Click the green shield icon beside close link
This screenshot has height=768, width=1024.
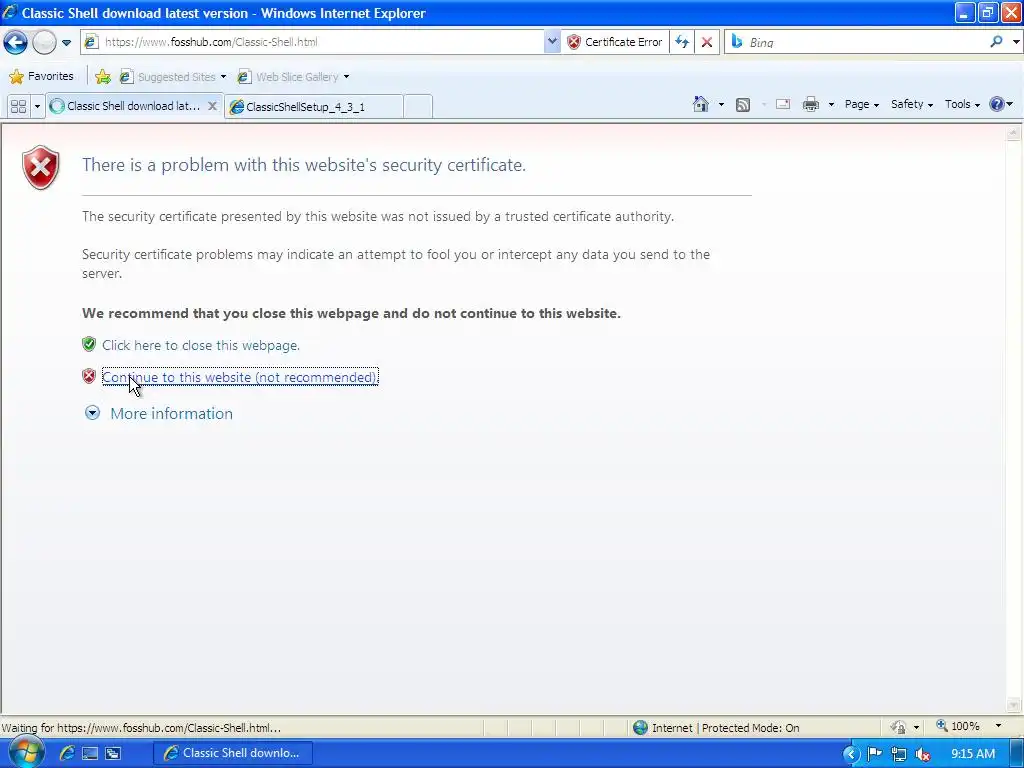pos(89,344)
